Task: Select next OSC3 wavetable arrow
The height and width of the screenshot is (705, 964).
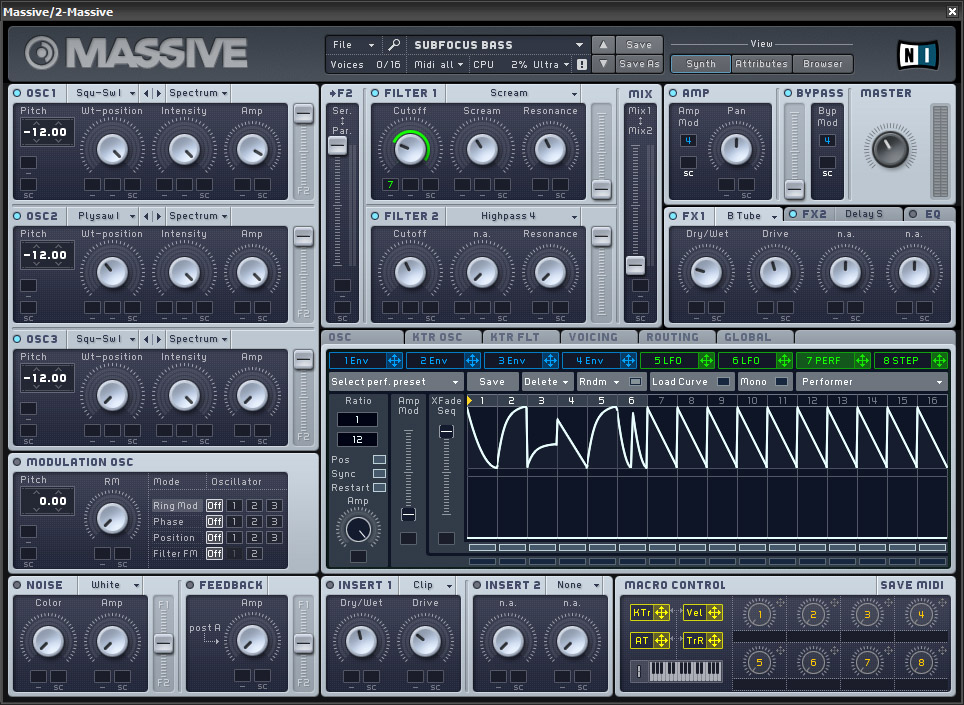Action: point(159,339)
